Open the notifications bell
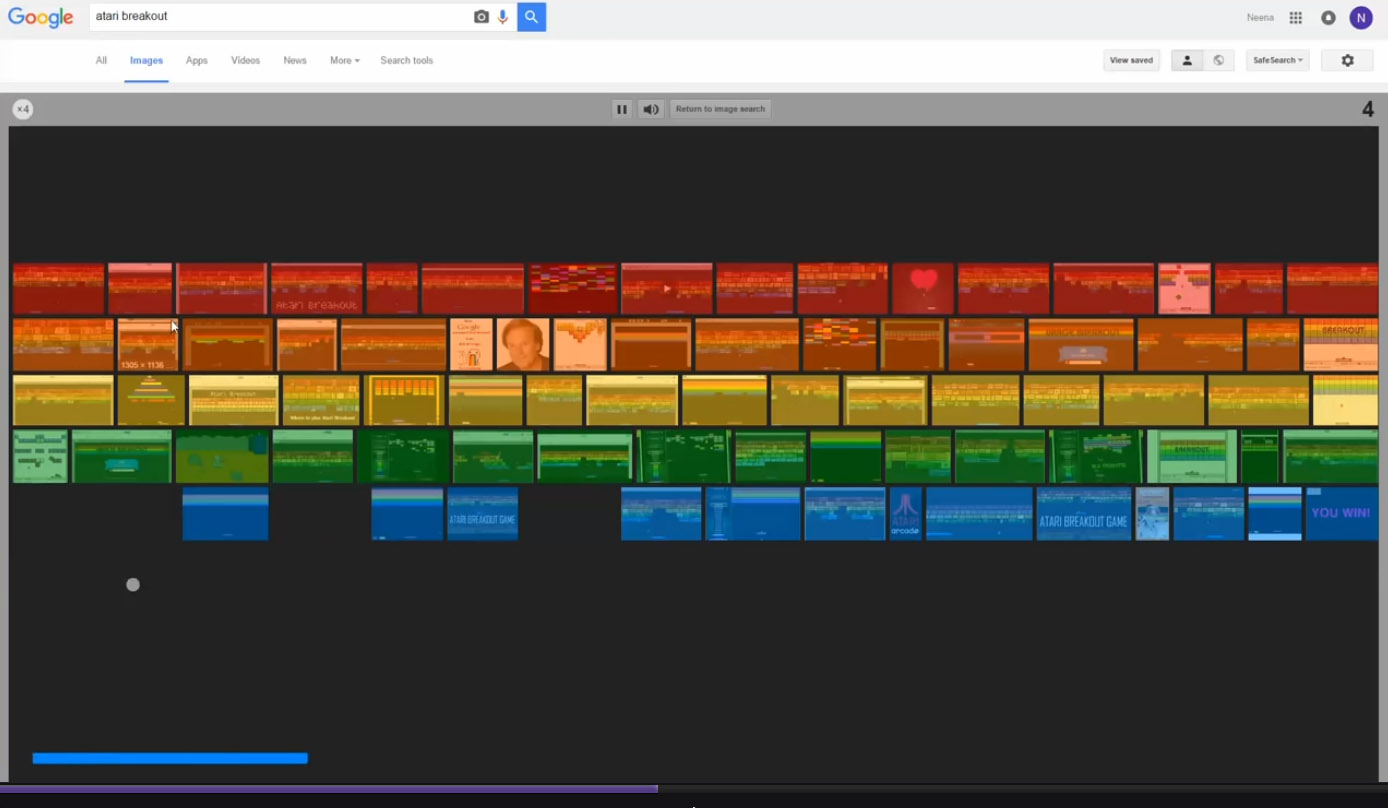Viewport: 1388px width, 808px height. (x=1328, y=18)
